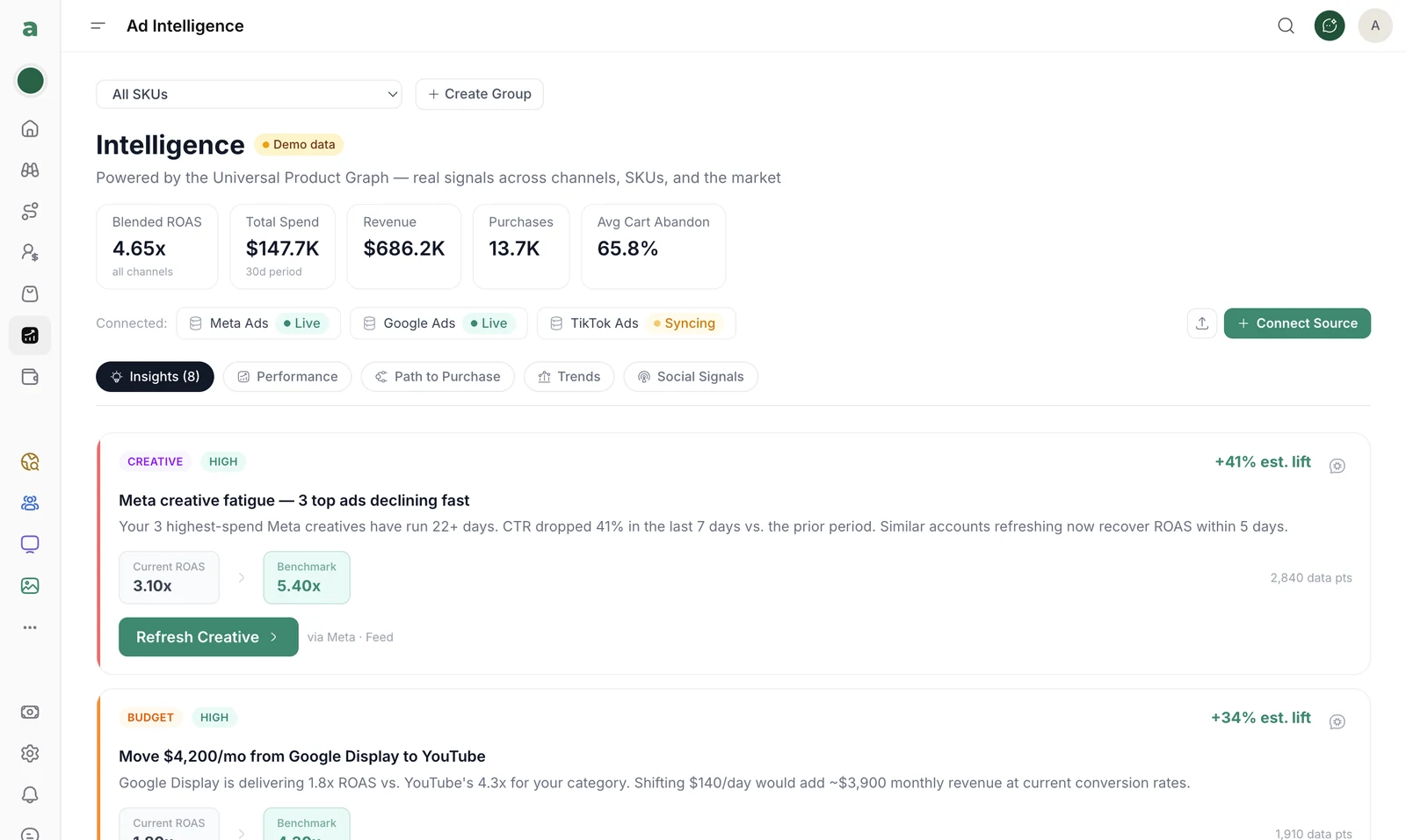Click the BUDGET tag on second insight
This screenshot has width=1406, height=840.
click(150, 717)
